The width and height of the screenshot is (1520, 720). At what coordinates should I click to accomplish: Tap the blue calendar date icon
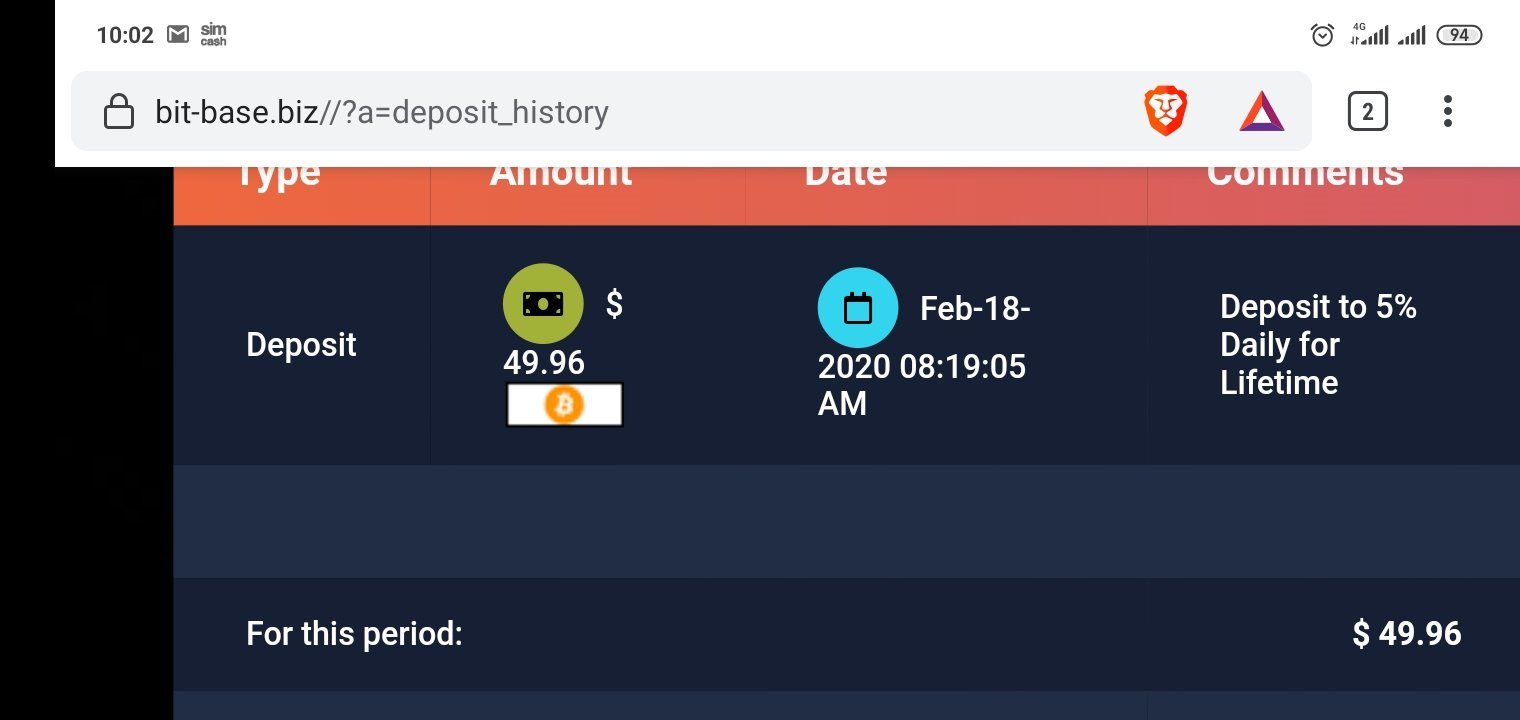(x=858, y=308)
